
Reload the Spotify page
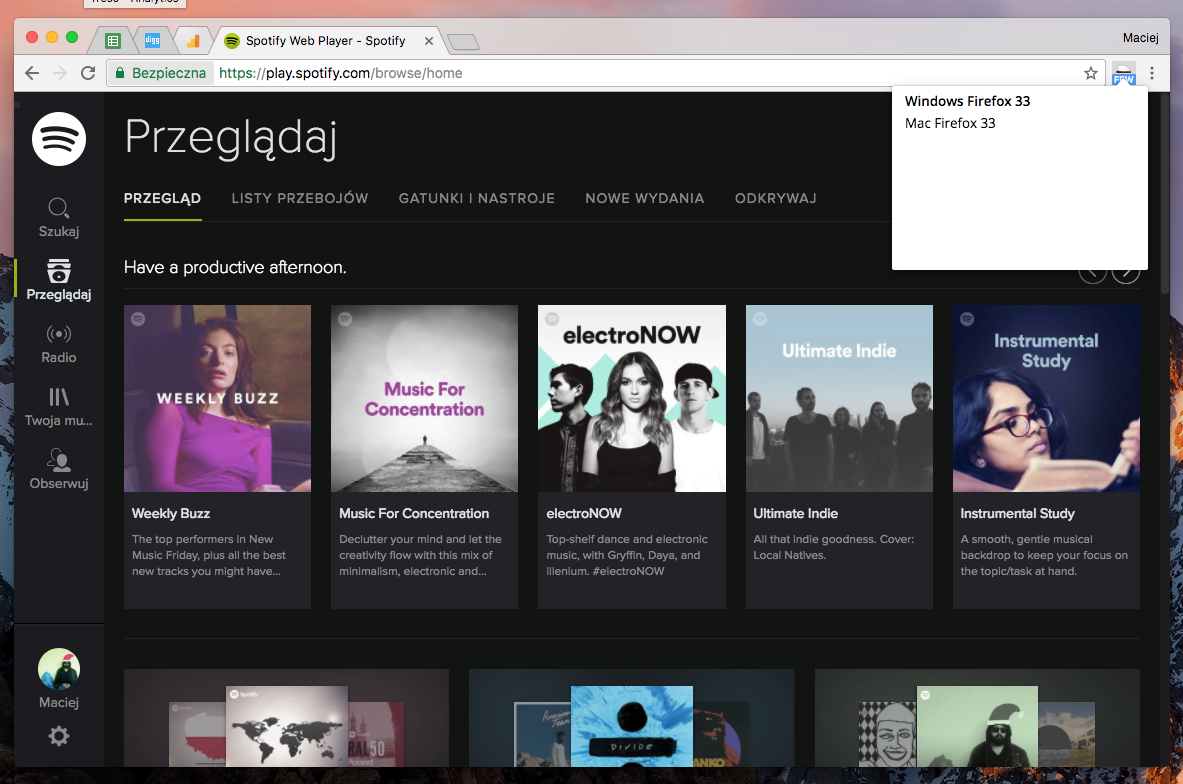coord(88,73)
